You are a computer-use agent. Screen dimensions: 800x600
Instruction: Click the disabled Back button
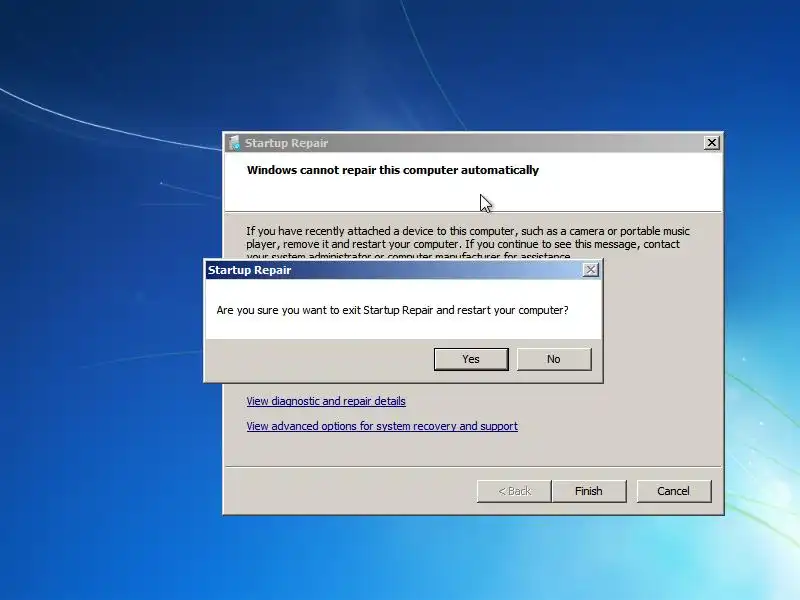click(x=514, y=491)
